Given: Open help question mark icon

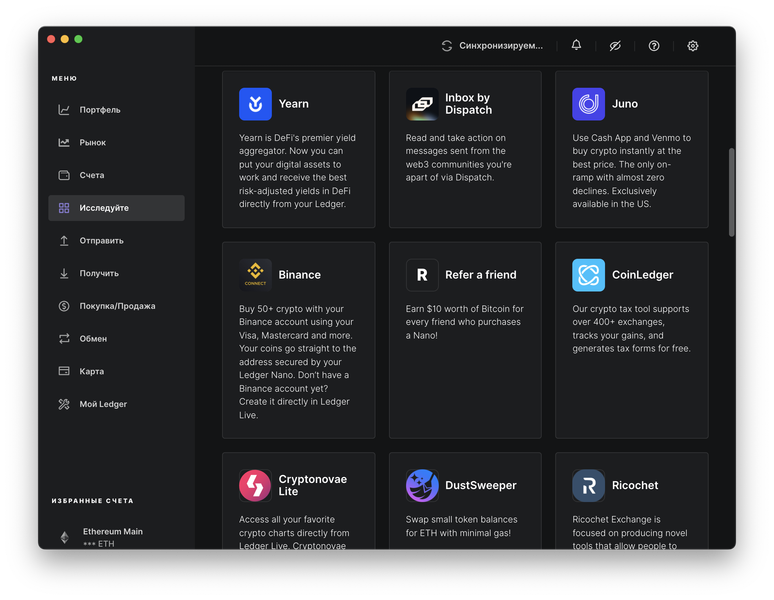Looking at the screenshot, I should [654, 46].
